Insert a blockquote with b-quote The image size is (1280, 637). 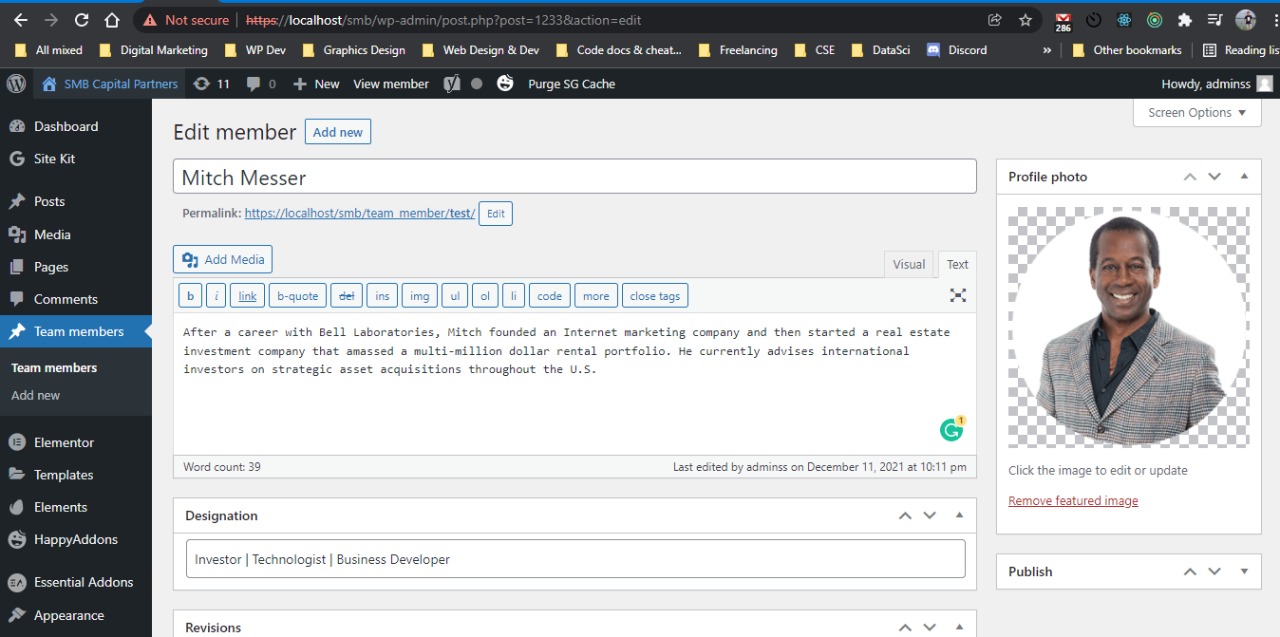coord(297,295)
